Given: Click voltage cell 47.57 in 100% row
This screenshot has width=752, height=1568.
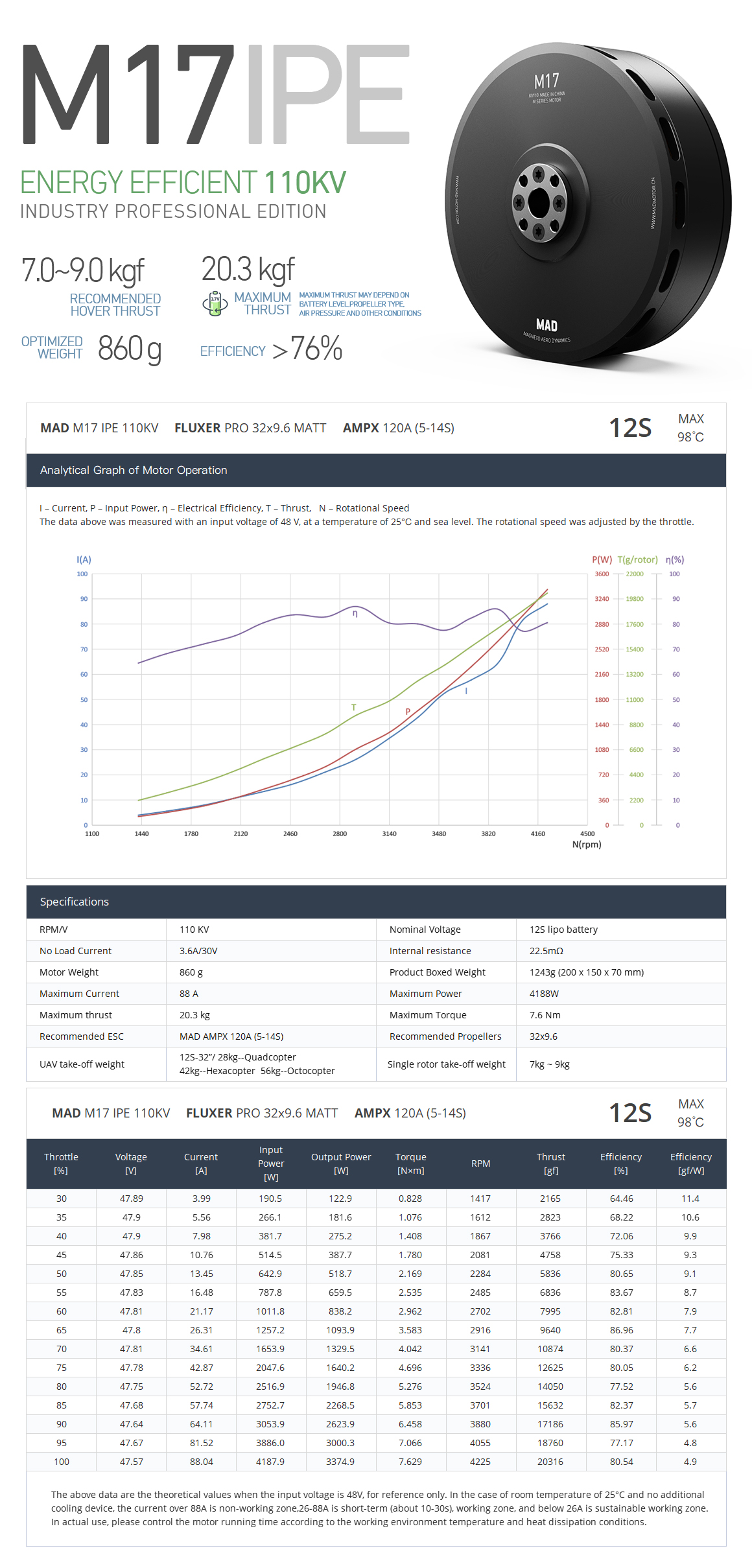Looking at the screenshot, I should (x=131, y=1462).
